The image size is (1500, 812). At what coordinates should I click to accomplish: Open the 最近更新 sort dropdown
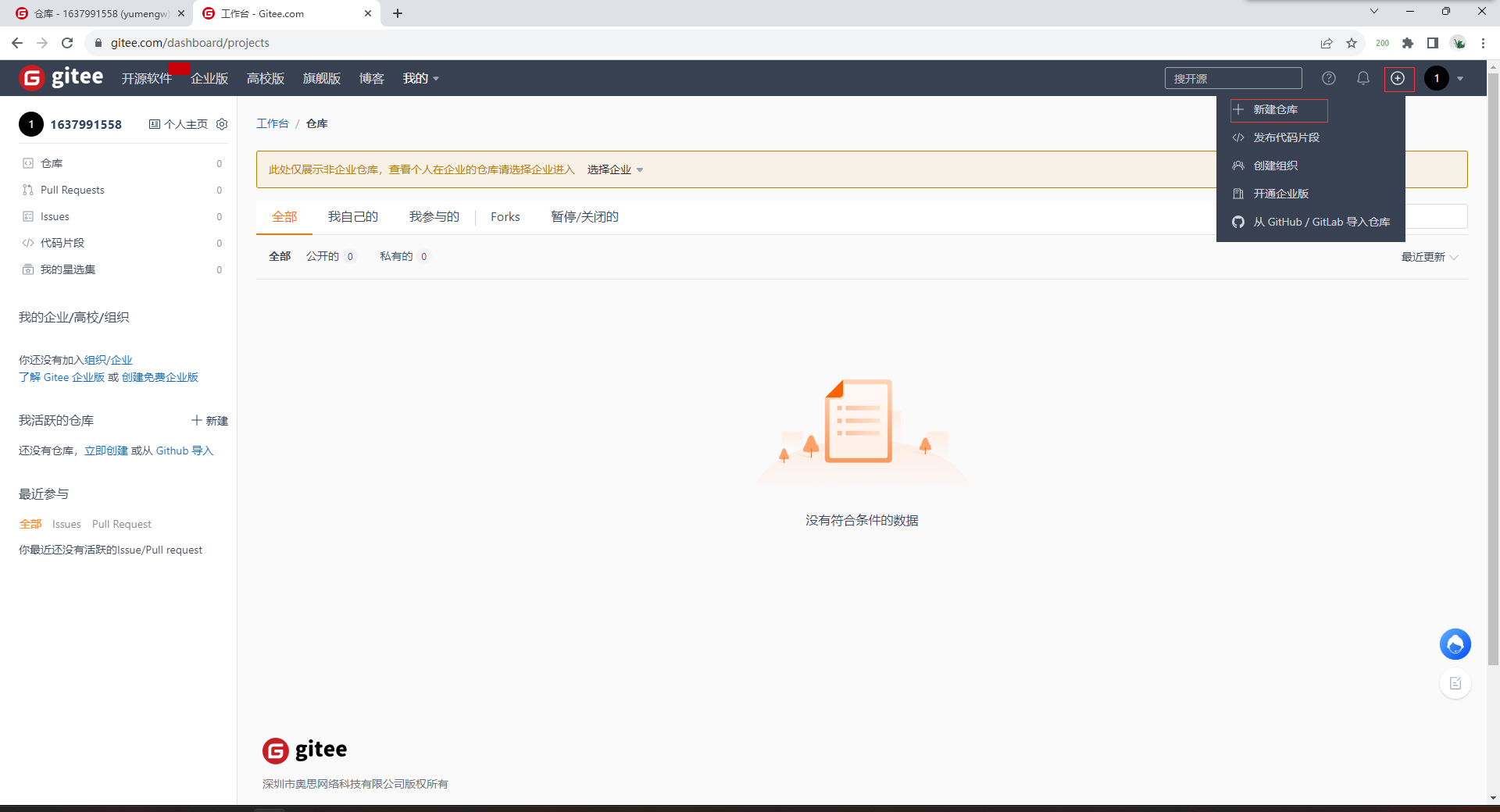[x=1430, y=257]
